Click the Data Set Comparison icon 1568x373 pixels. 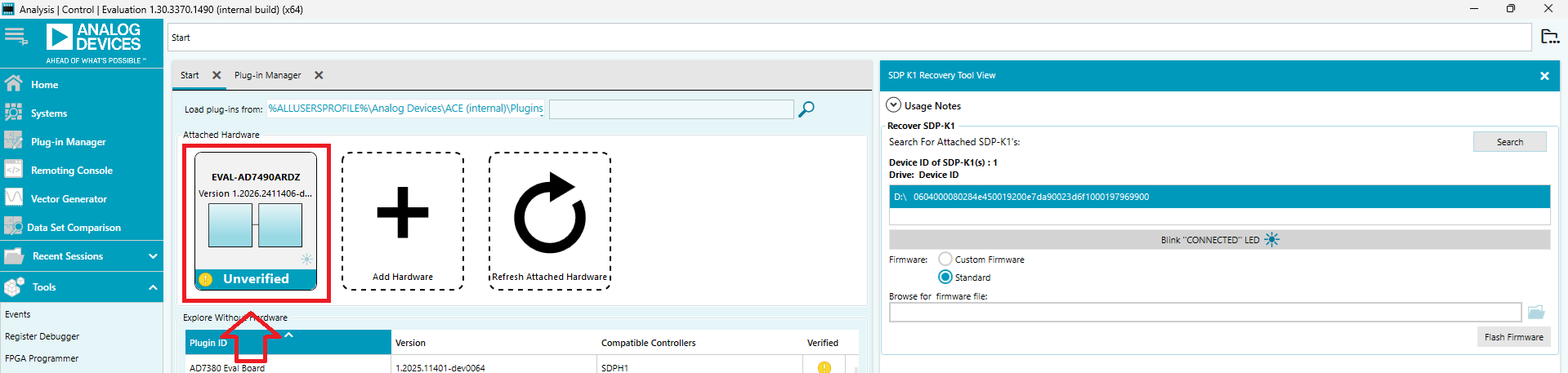13,226
